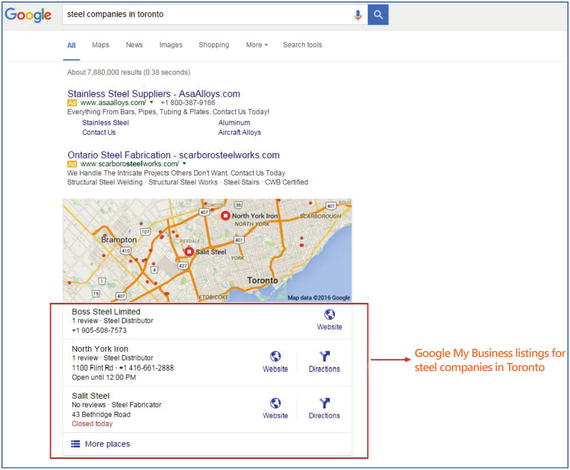Image resolution: width=570 pixels, height=470 pixels.
Task: Open the More places link
Action: click(107, 444)
